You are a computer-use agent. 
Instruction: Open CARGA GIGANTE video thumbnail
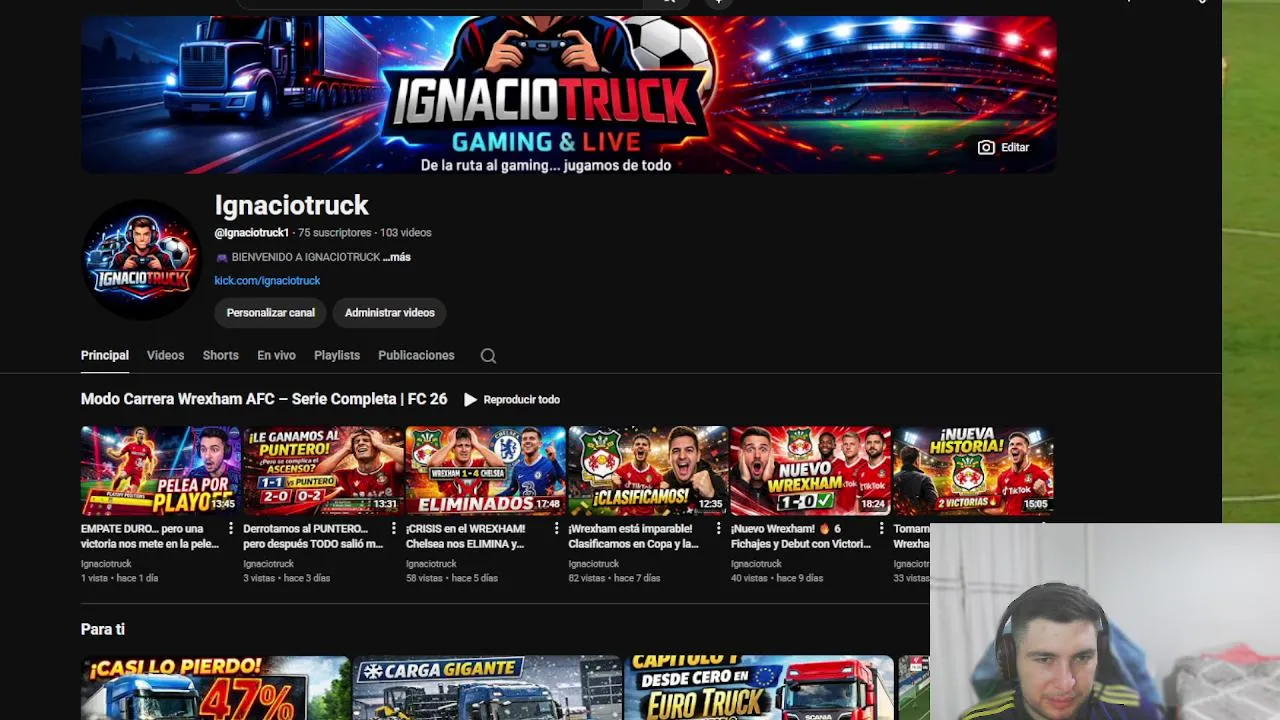pos(487,688)
